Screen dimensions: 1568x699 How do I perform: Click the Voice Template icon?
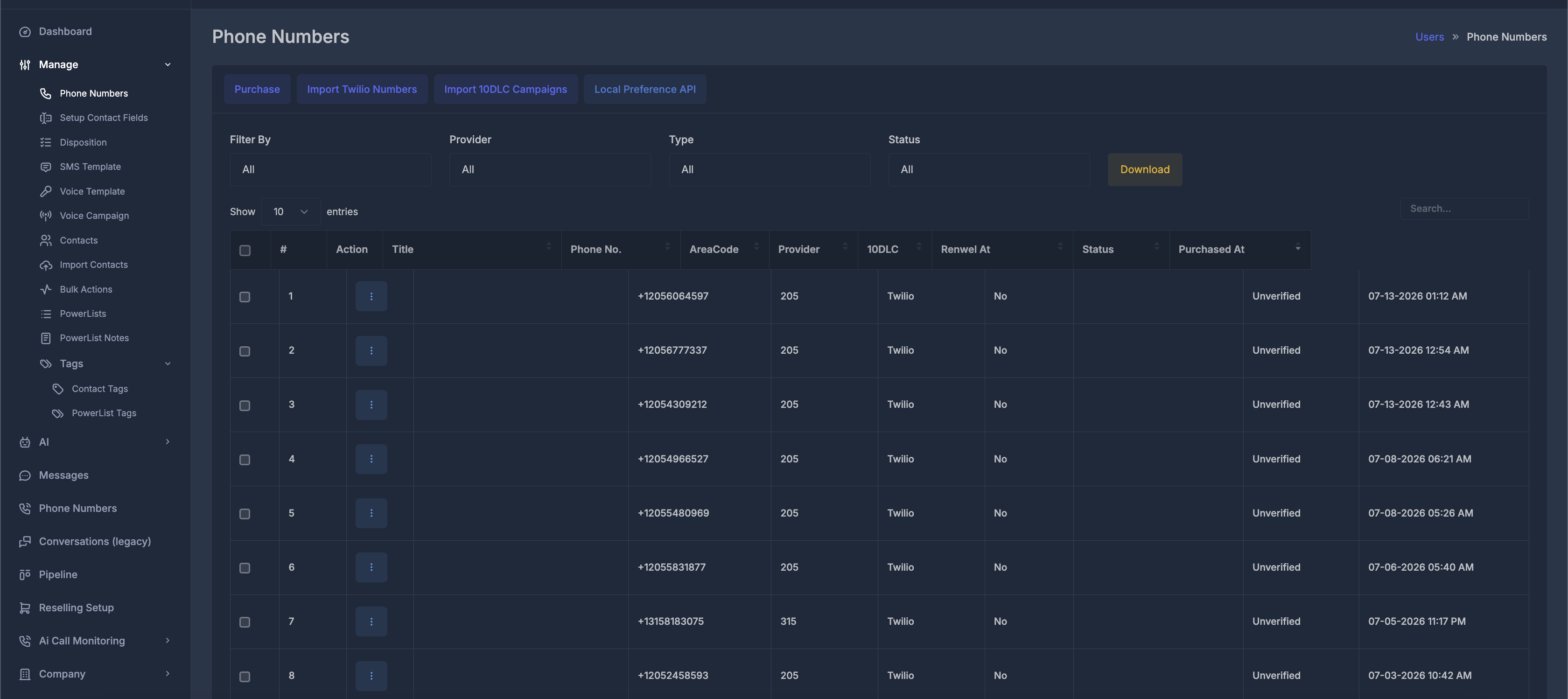pos(46,191)
